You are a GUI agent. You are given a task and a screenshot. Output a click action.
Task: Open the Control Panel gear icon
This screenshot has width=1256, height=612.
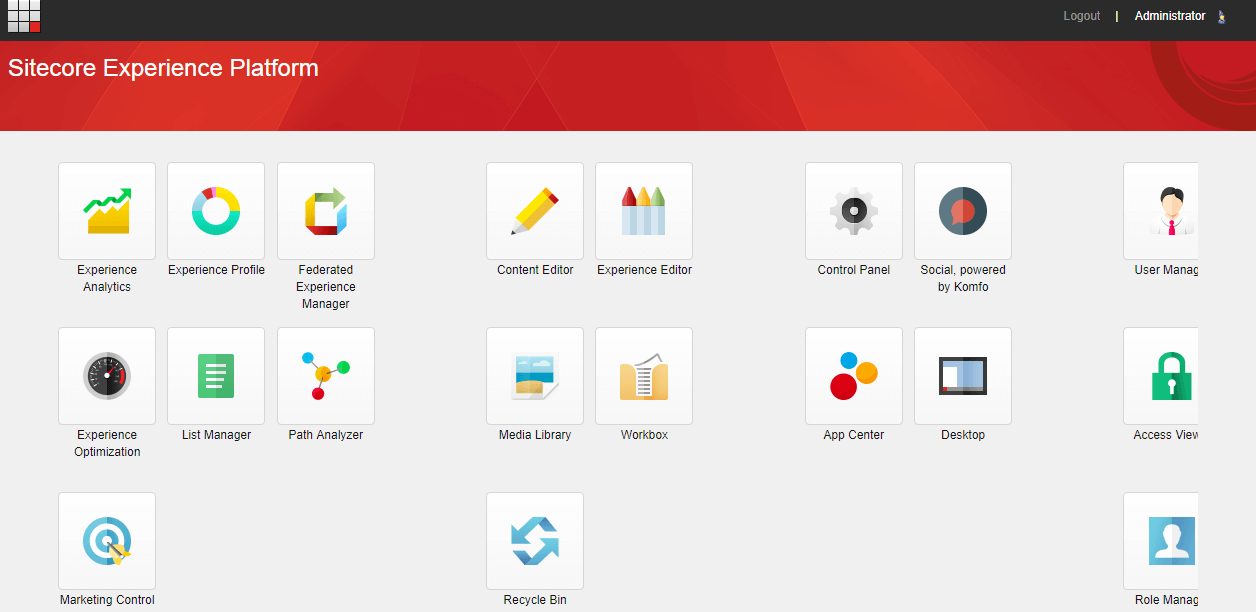point(854,211)
